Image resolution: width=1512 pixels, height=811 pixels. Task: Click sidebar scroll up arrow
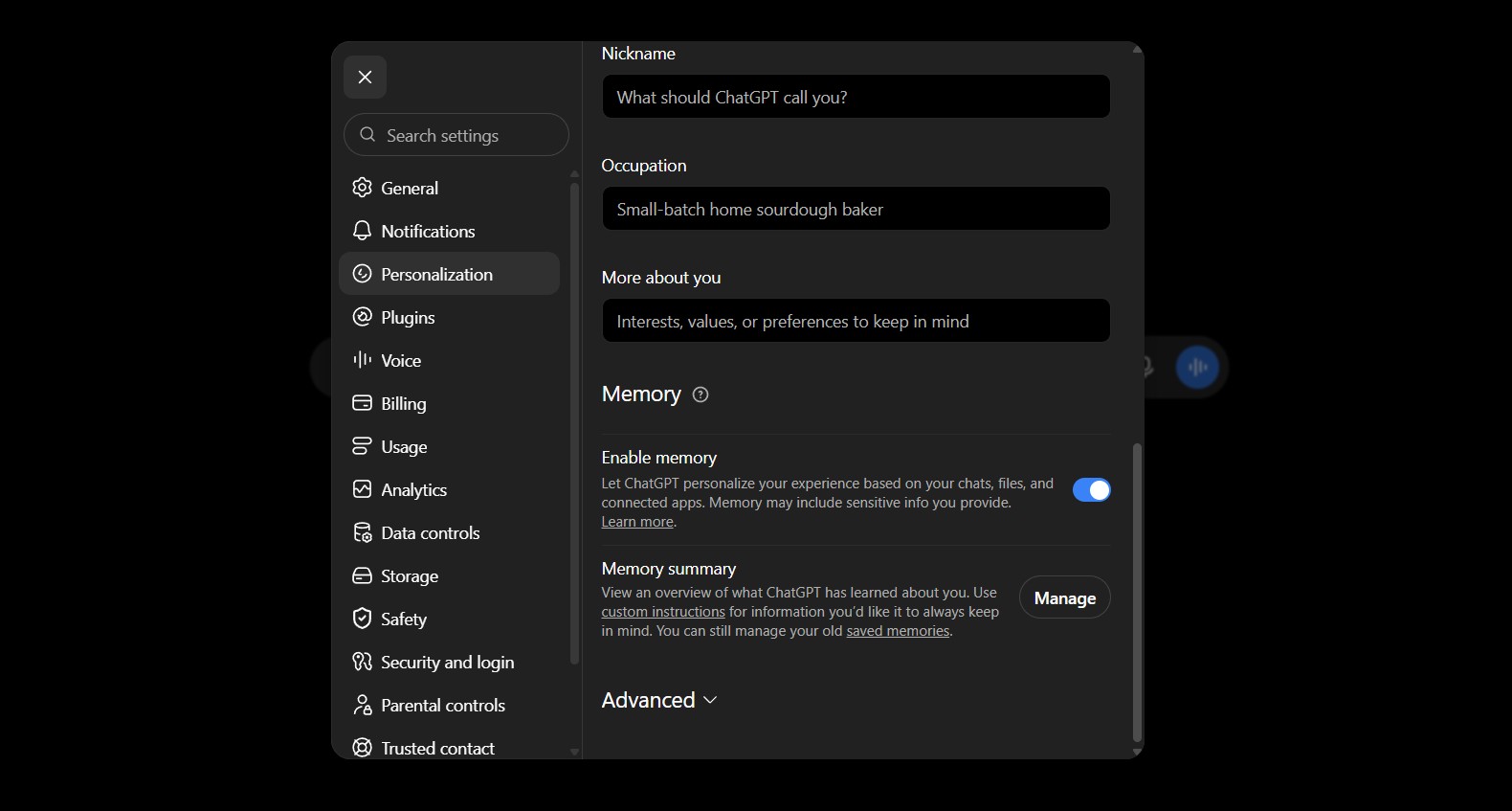[574, 173]
